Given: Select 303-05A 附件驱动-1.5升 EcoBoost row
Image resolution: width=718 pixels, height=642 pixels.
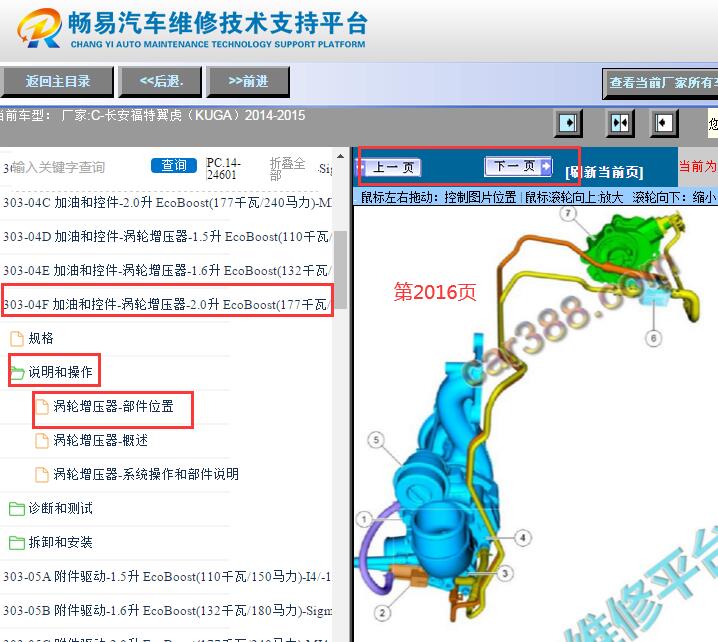Looking at the screenshot, I should point(166,576).
